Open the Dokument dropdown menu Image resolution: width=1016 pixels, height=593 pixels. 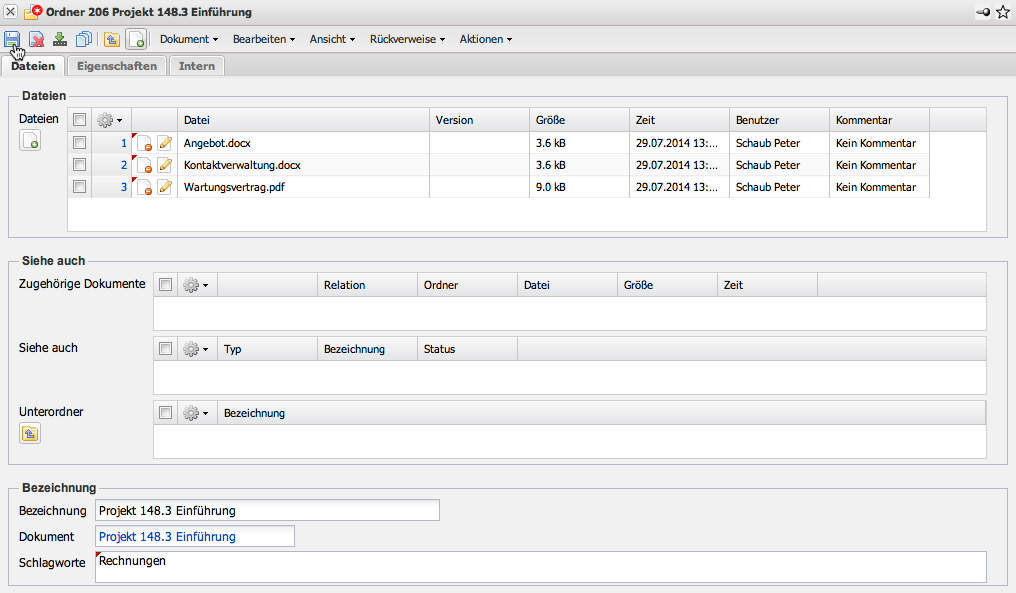click(189, 40)
